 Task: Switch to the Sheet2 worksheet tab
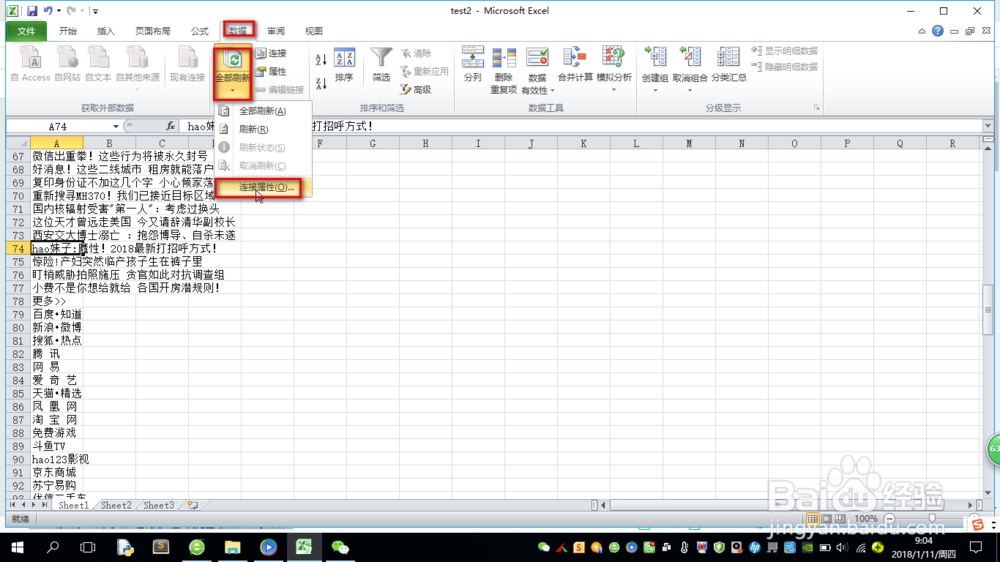[x=116, y=505]
